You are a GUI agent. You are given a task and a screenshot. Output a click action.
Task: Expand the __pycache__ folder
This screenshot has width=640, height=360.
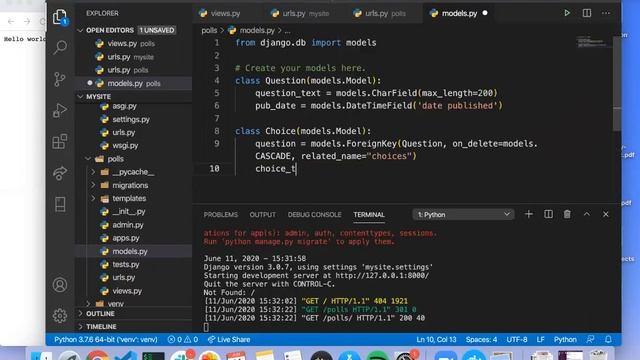click(93, 172)
